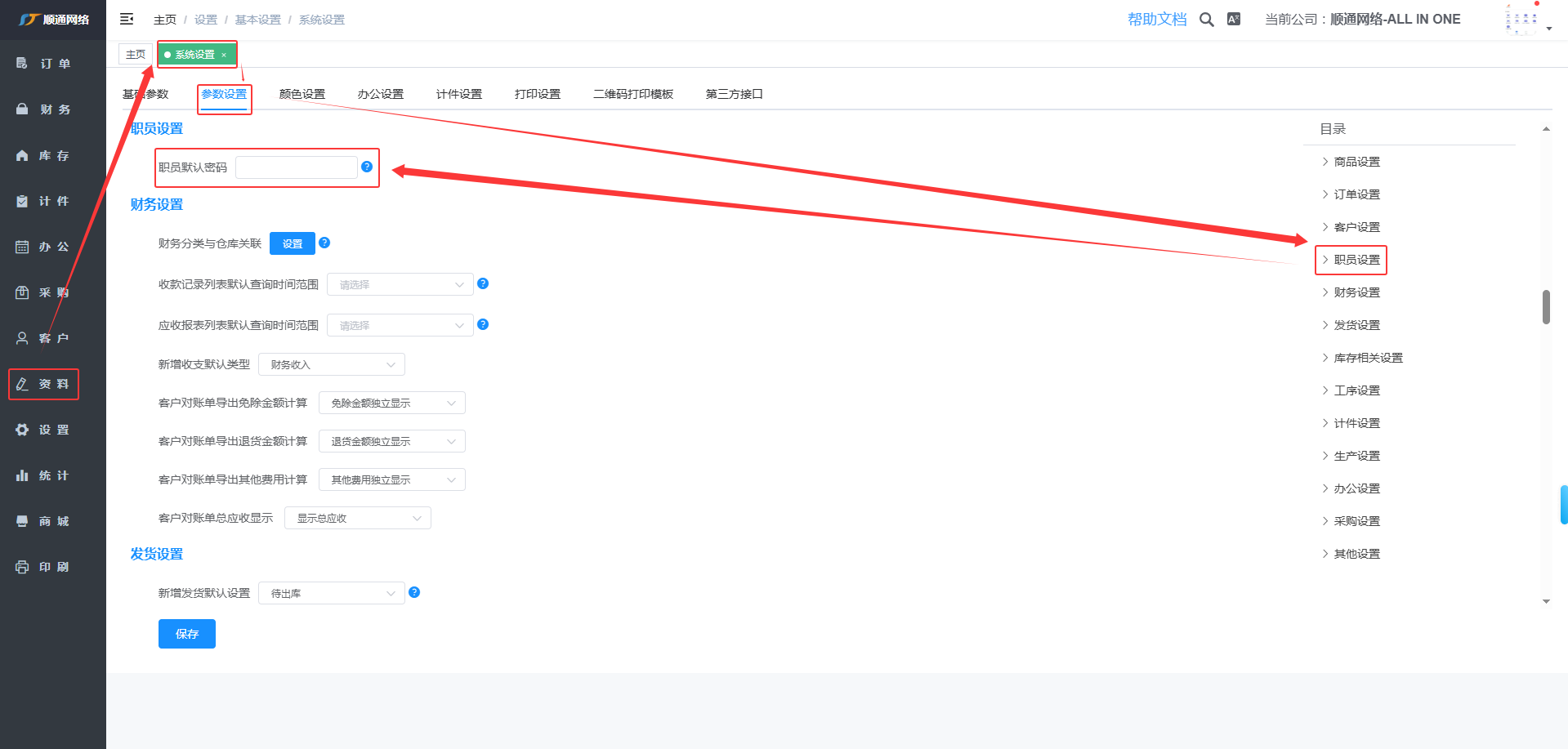Open 客户对账单总应收显示 dropdown
This screenshot has width=1568, height=749.
coord(357,518)
